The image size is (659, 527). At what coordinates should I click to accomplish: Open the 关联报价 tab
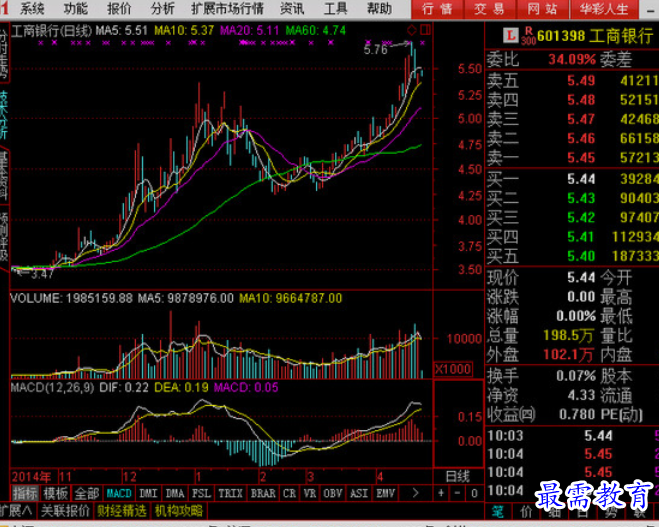65,511
